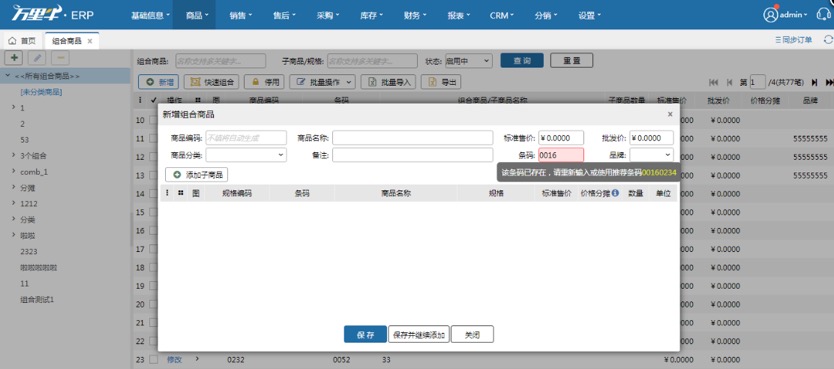The width and height of the screenshot is (834, 369).
Task: Click the 批量导入 button
Action: 389,82
